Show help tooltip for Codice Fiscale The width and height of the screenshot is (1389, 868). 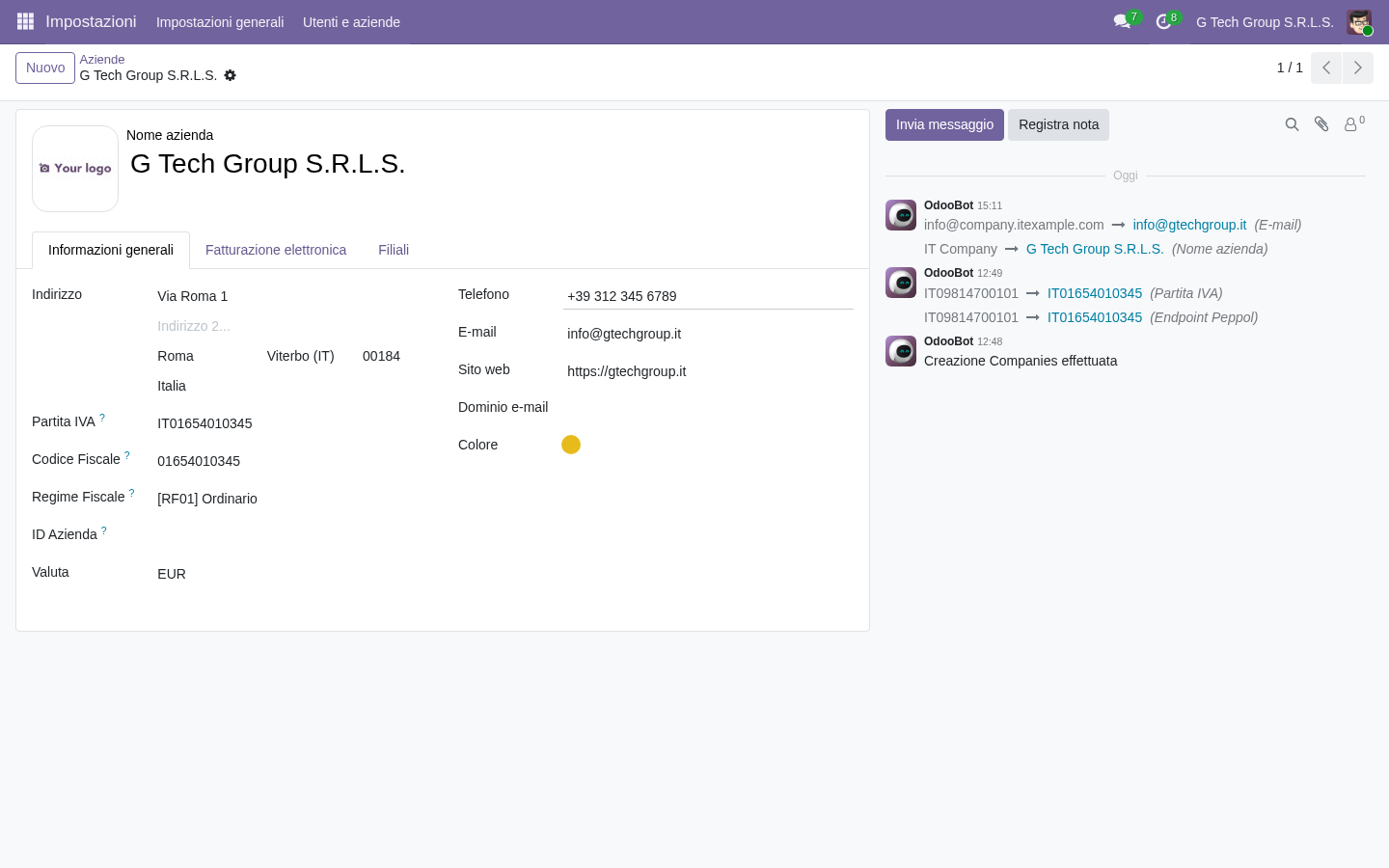coord(127,455)
